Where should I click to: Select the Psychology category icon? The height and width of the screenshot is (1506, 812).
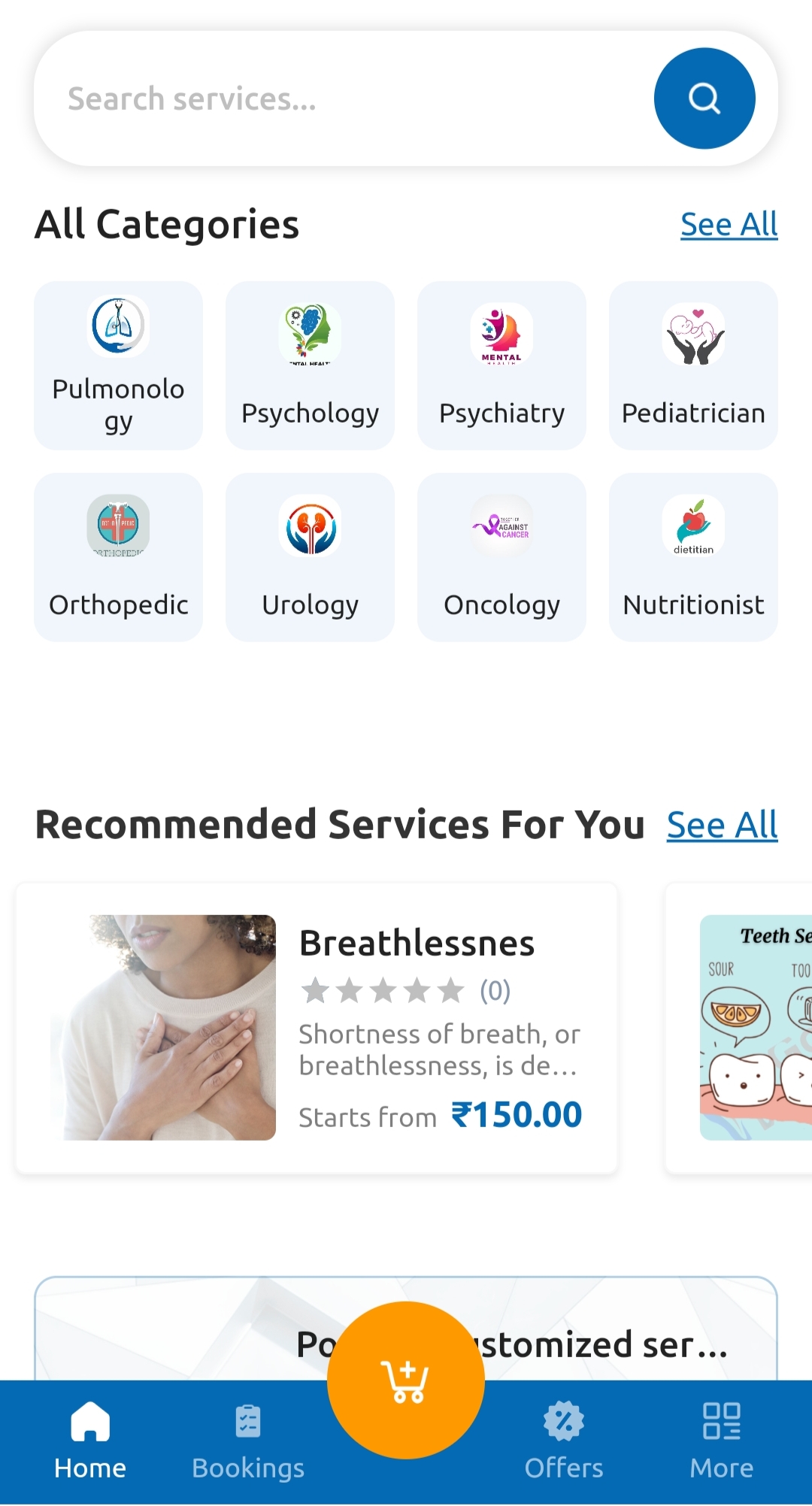(310, 334)
